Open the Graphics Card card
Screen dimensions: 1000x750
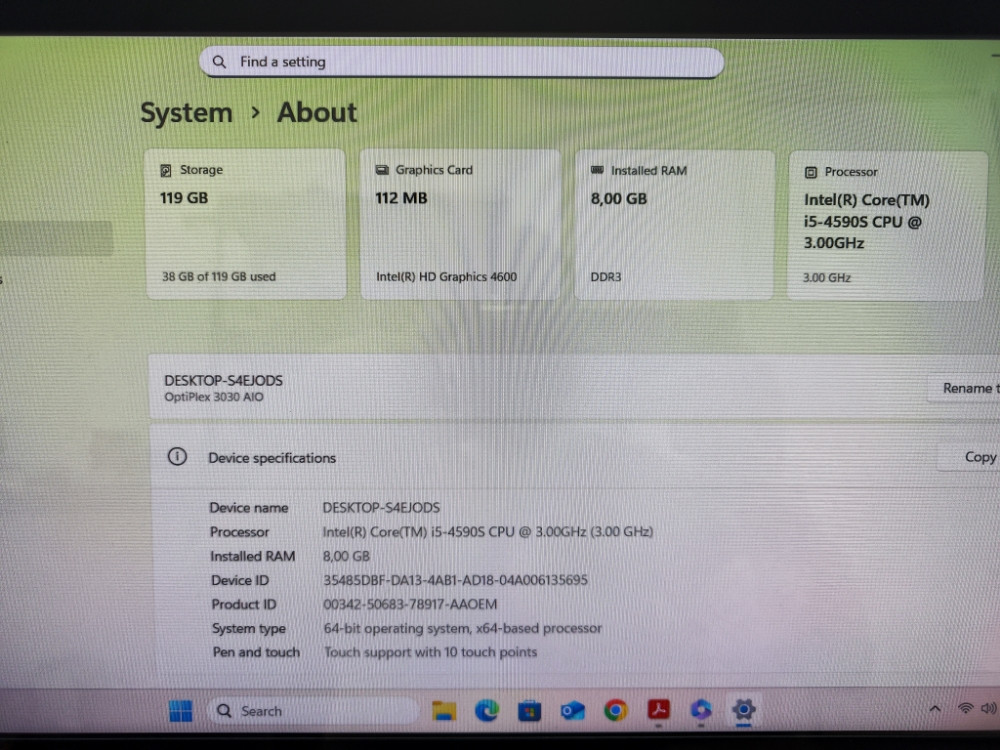tap(460, 224)
